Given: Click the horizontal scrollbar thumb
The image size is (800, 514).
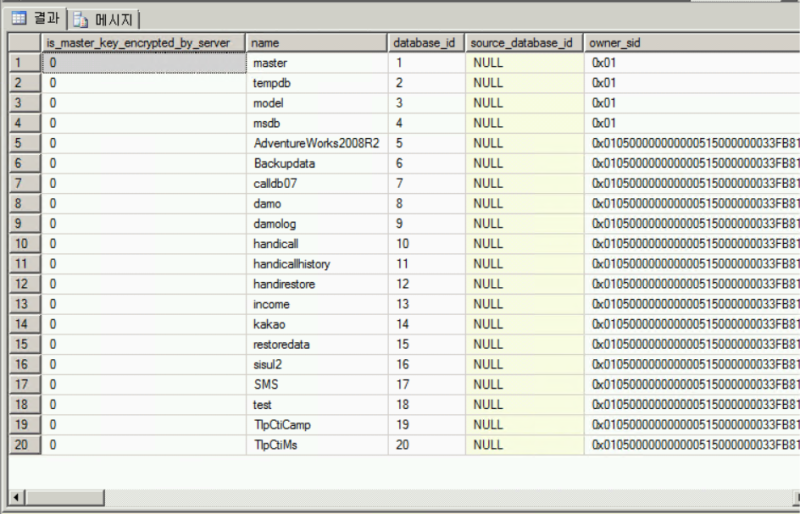Looking at the screenshot, I should [x=64, y=497].
